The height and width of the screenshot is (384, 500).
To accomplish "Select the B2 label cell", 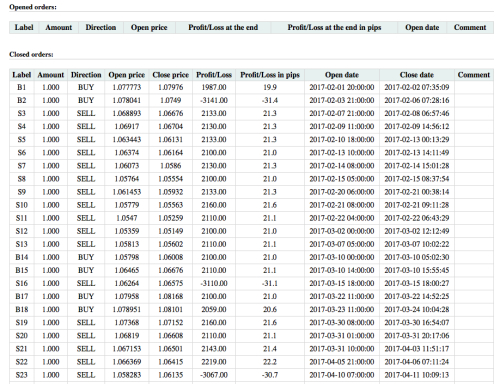I will point(22,100).
